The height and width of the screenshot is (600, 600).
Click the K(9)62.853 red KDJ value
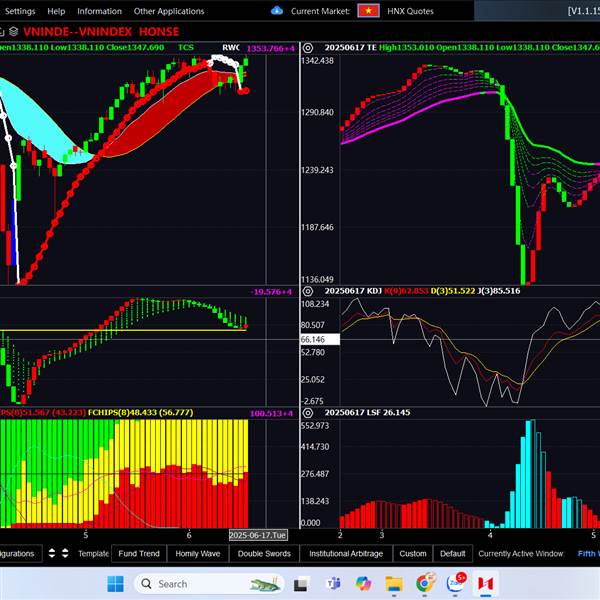406,291
